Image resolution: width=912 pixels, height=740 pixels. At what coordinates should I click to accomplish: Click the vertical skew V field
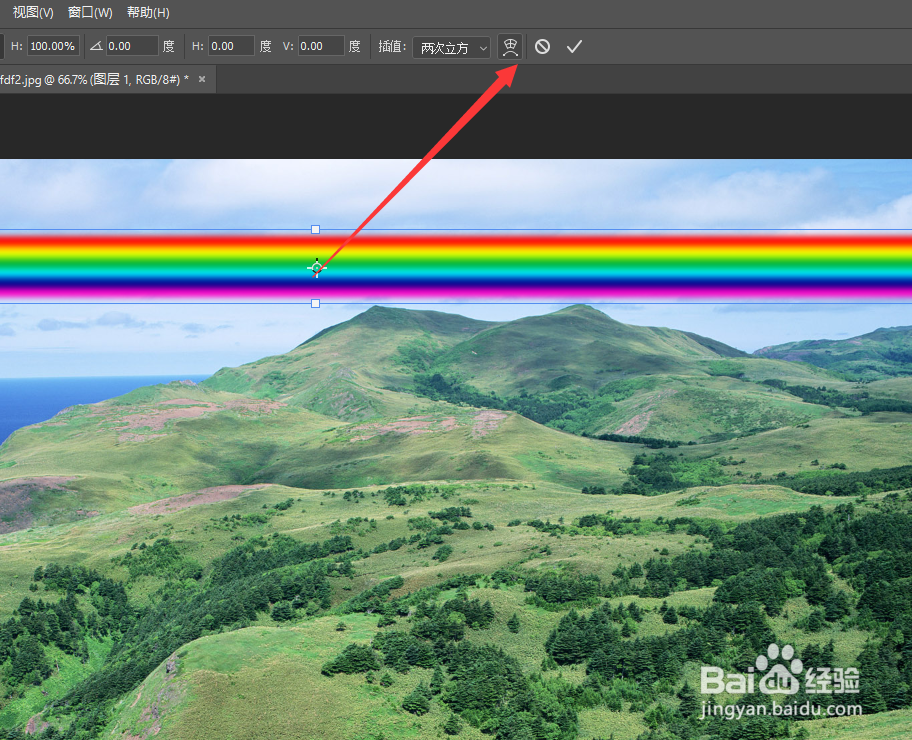pos(321,46)
